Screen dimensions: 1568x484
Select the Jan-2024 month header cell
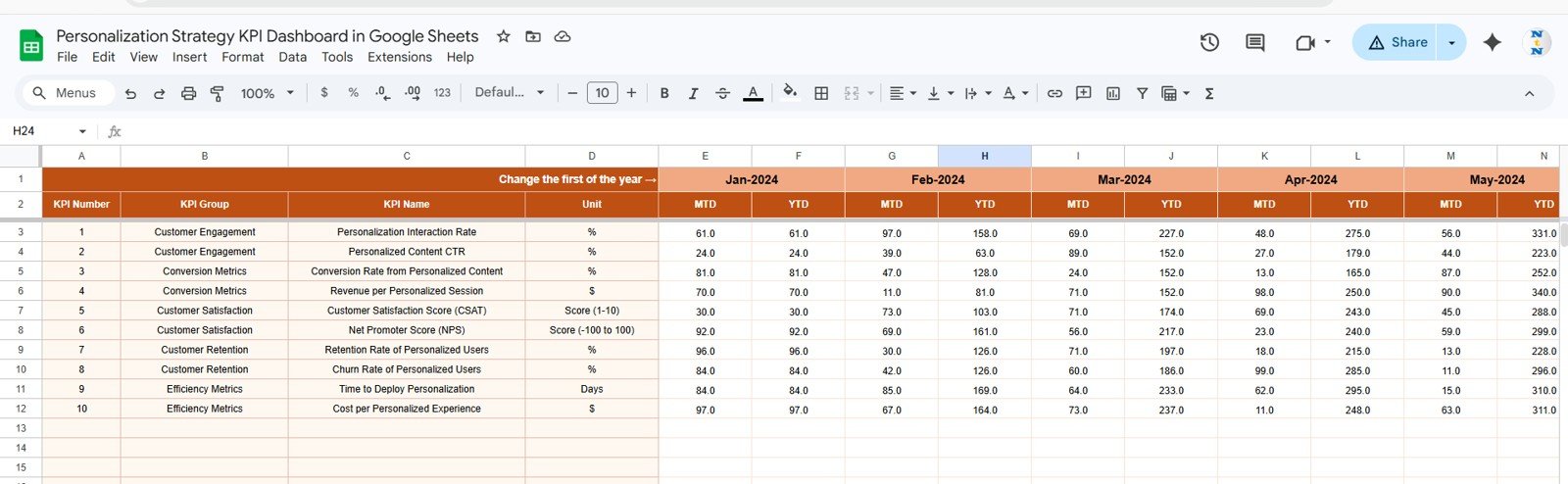tap(752, 179)
